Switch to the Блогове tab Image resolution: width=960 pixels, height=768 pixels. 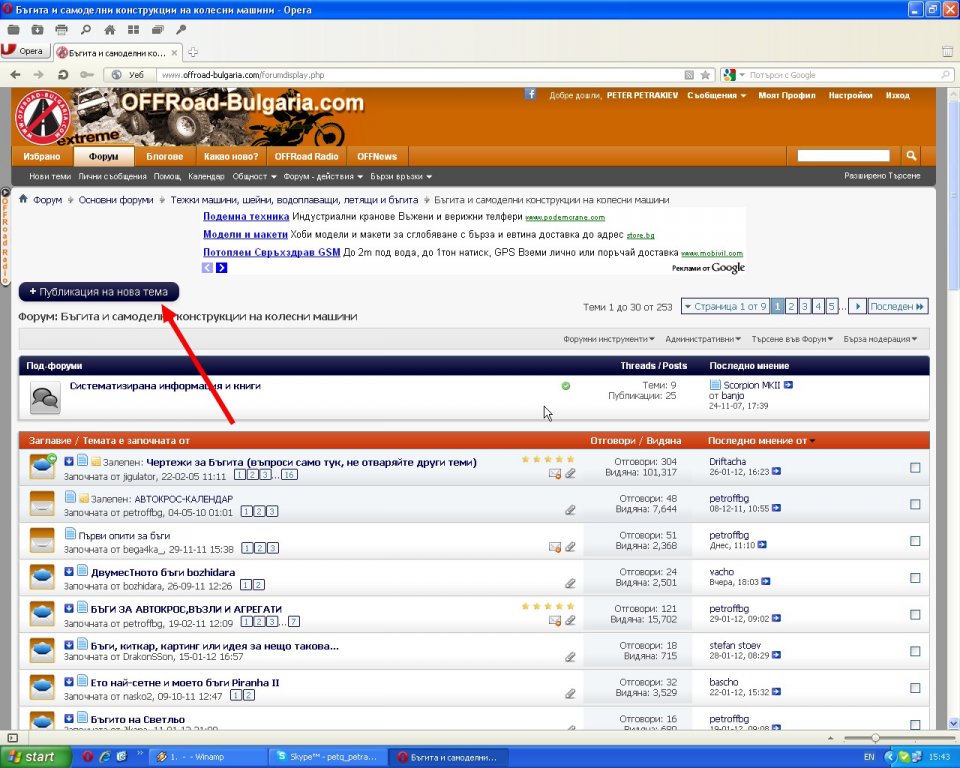pos(164,156)
